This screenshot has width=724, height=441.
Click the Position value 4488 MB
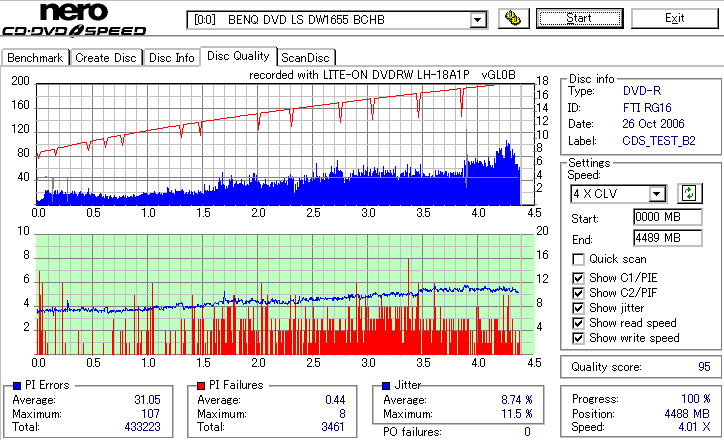687,414
